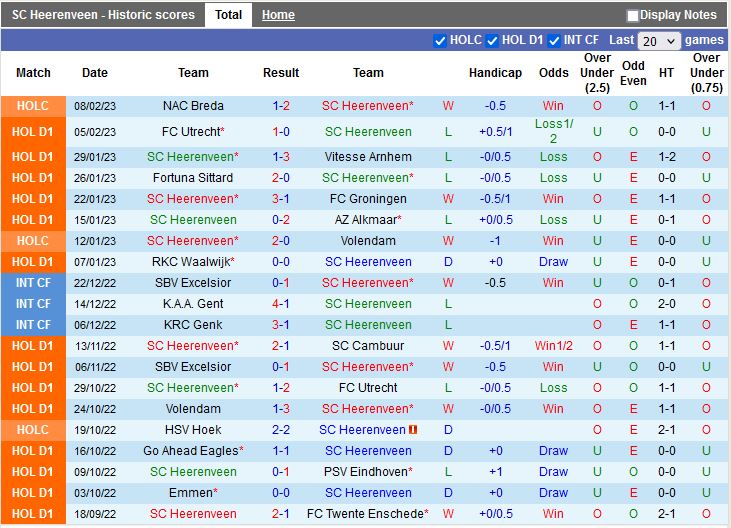Open FC Twente Enschede* team link
The image size is (731, 528).
click(x=368, y=514)
